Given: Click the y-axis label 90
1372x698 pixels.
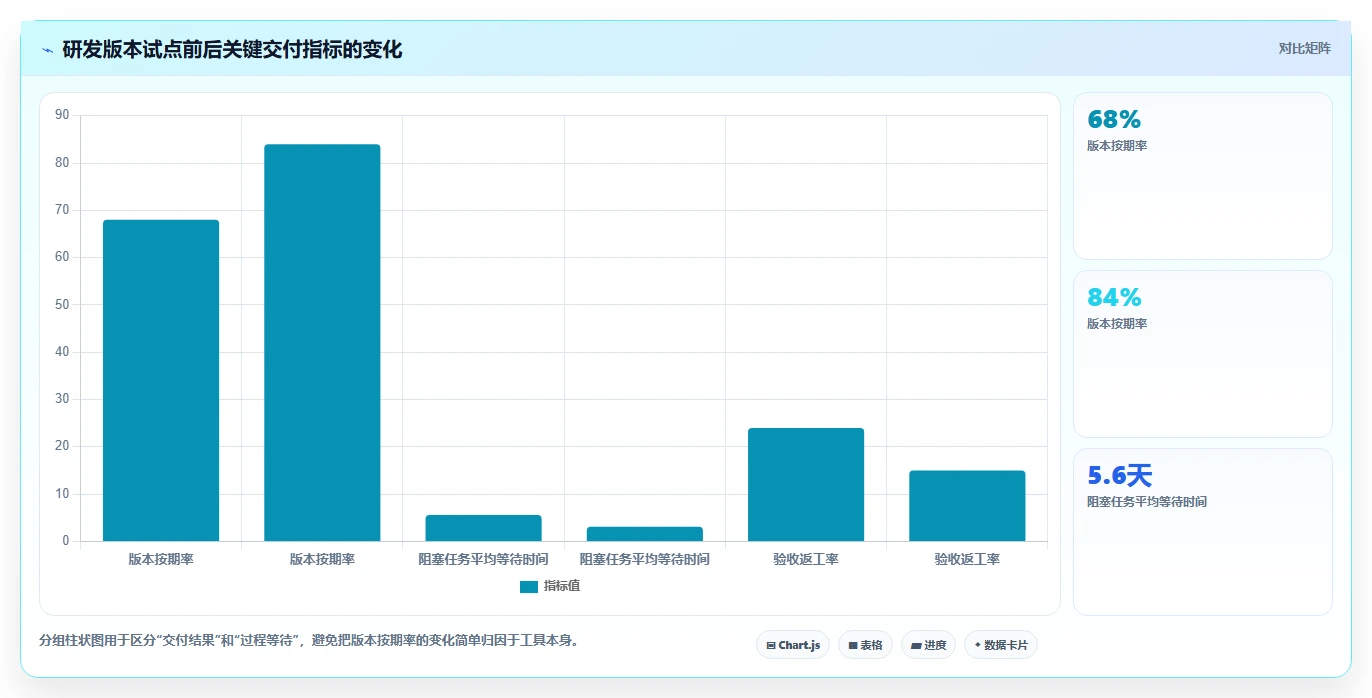Looking at the screenshot, I should click(x=62, y=115).
